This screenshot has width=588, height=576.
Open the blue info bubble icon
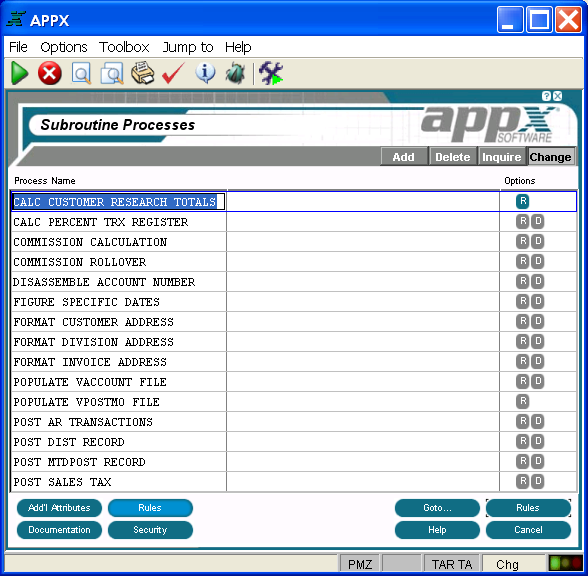pos(206,73)
